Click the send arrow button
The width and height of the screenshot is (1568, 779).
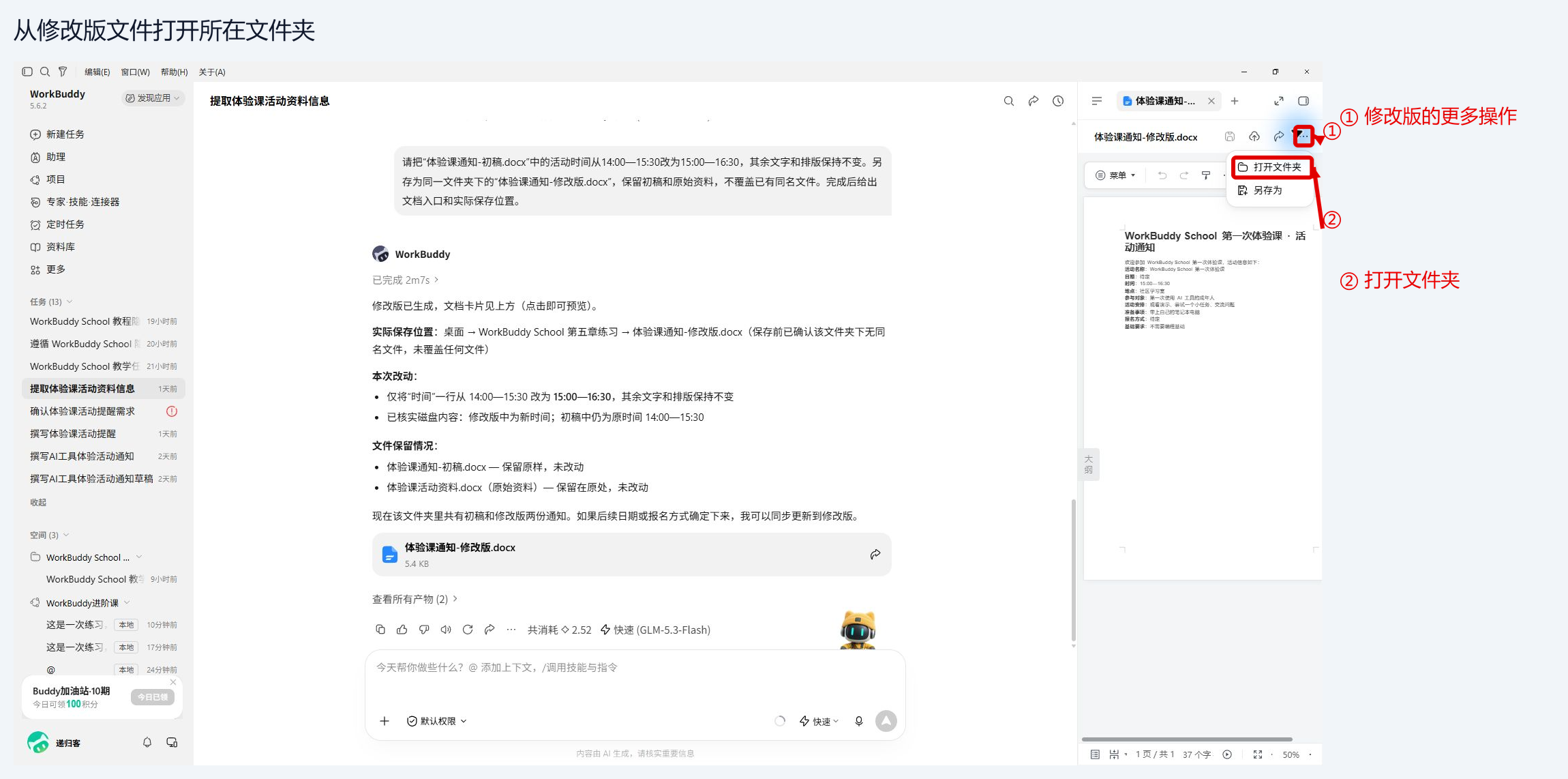coord(886,721)
